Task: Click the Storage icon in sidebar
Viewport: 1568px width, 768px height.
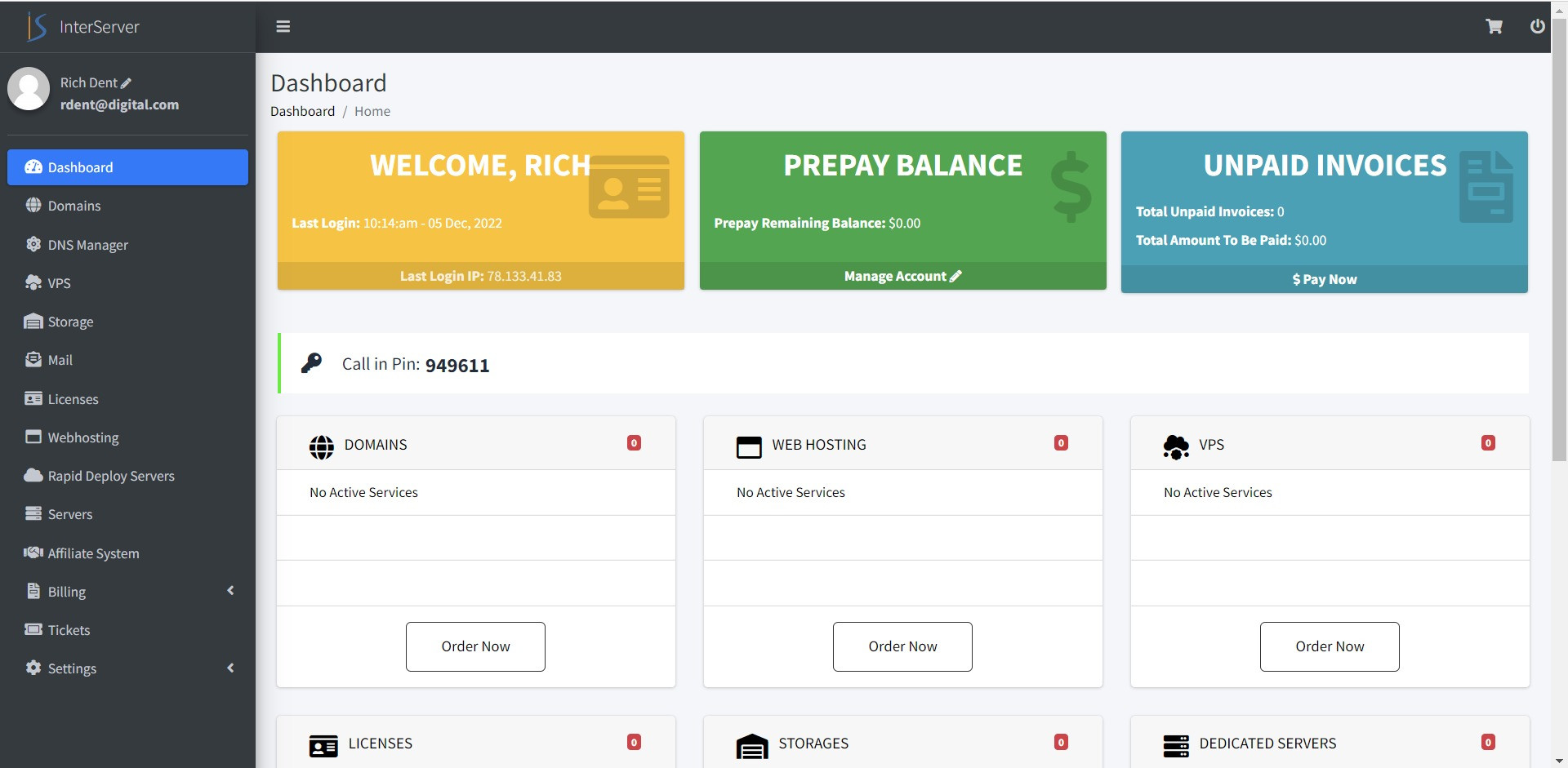Action: 33,322
